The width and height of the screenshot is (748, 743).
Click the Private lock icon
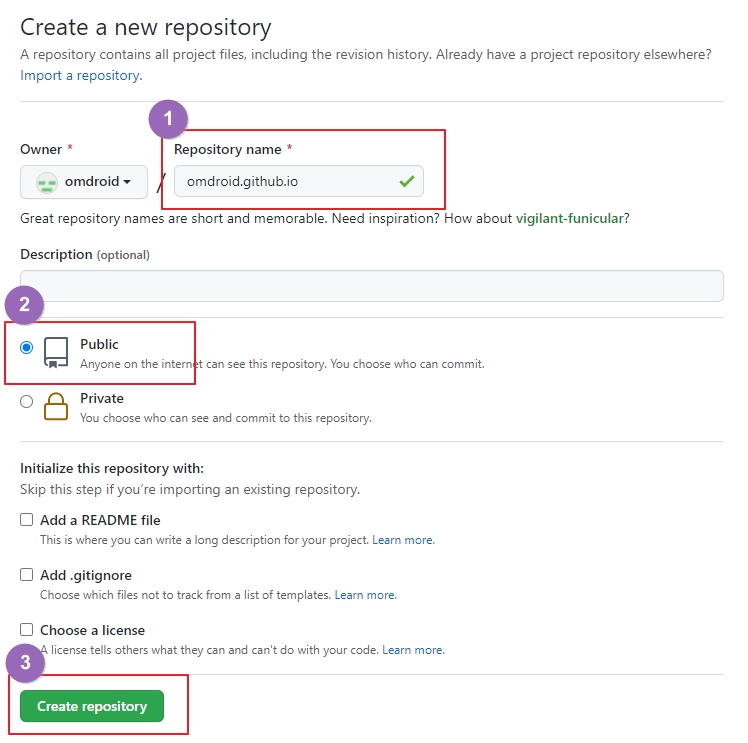[x=56, y=406]
